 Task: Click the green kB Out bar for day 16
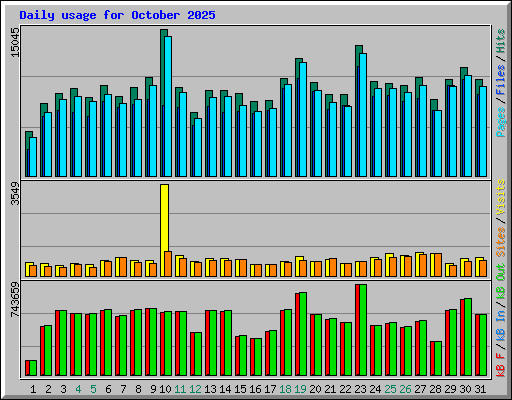[258, 357]
